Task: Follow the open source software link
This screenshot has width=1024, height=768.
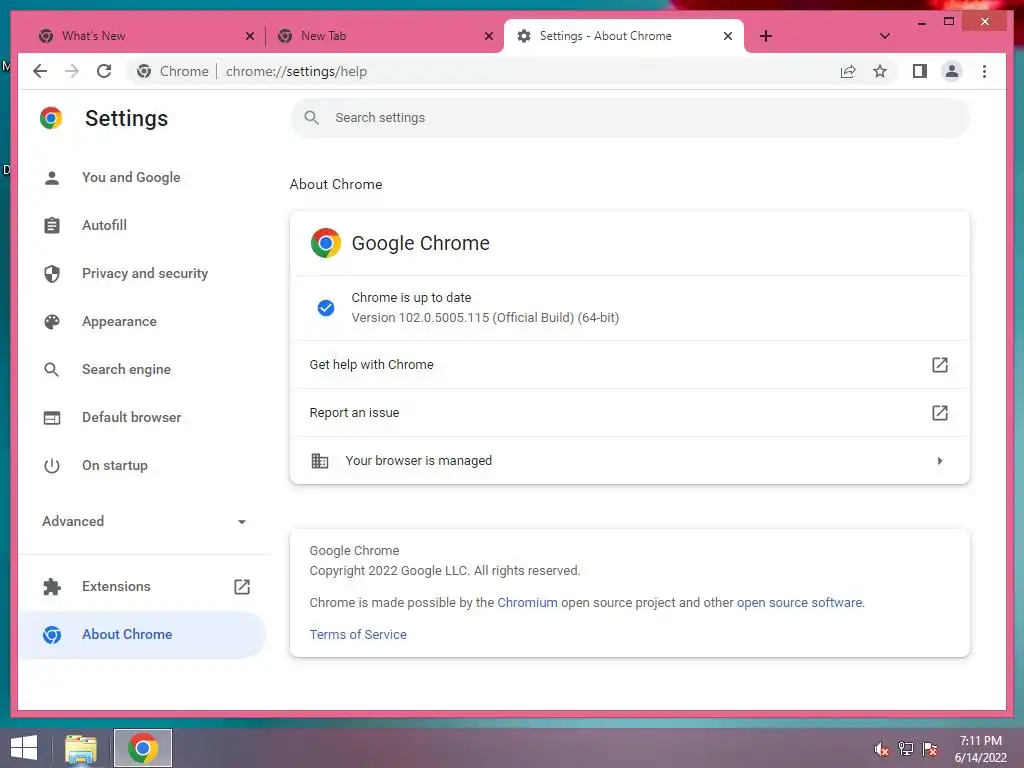Action: (799, 603)
